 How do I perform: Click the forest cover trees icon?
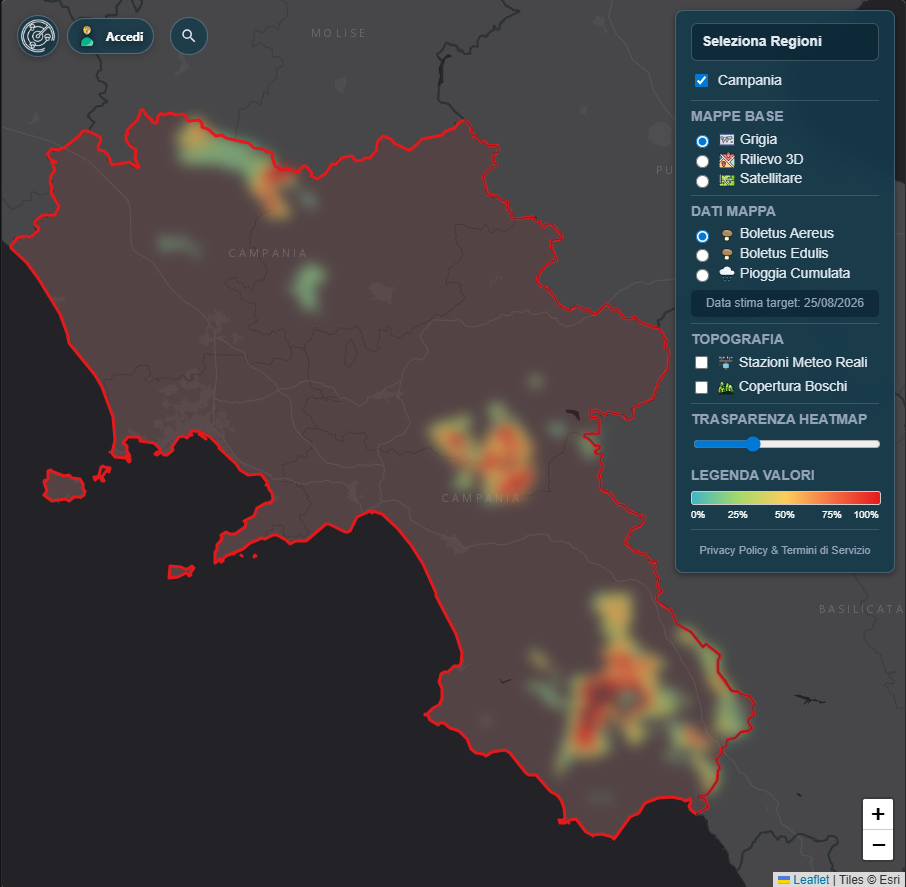coord(725,387)
